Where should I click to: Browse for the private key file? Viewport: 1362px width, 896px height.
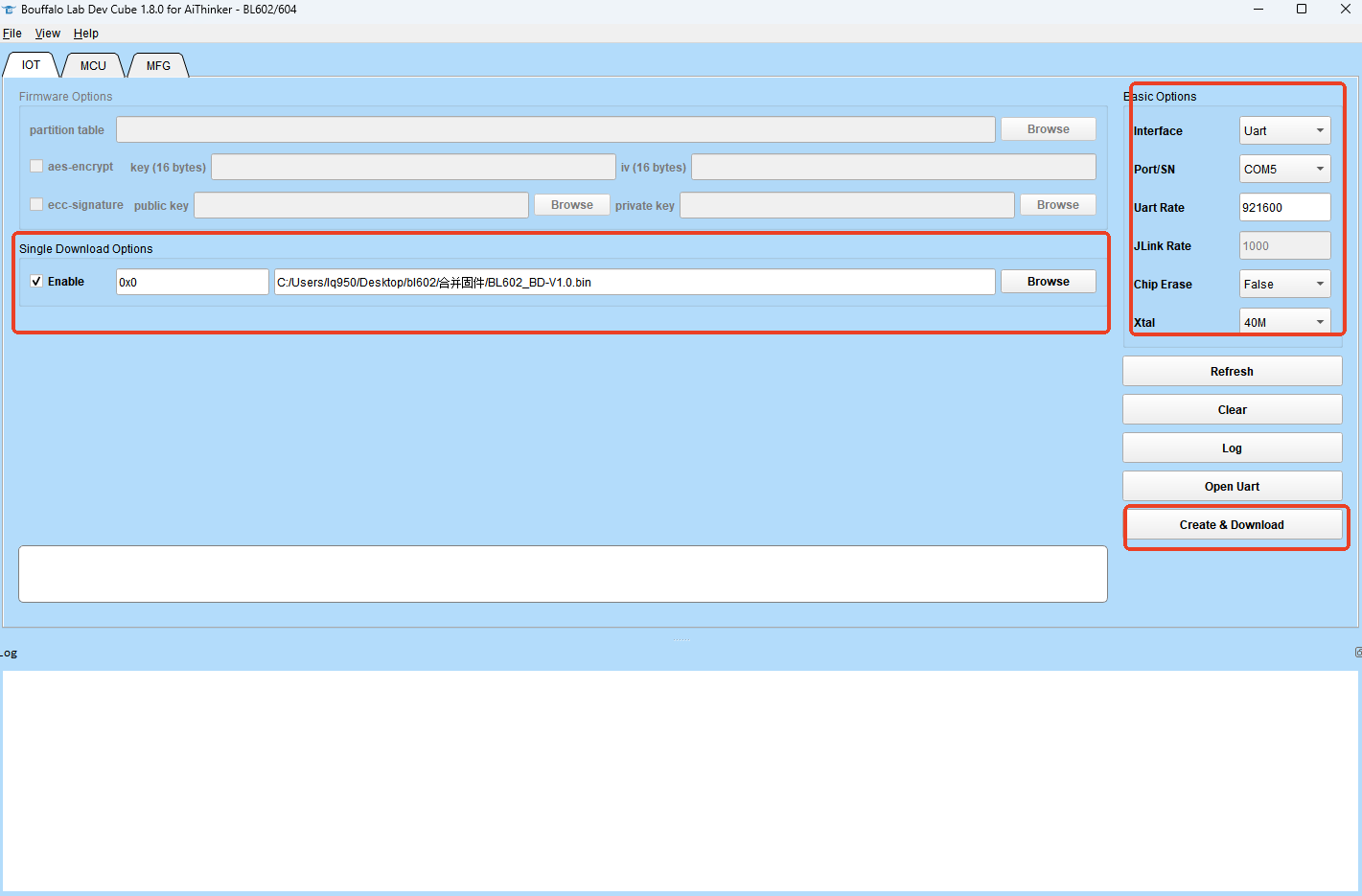1058,205
